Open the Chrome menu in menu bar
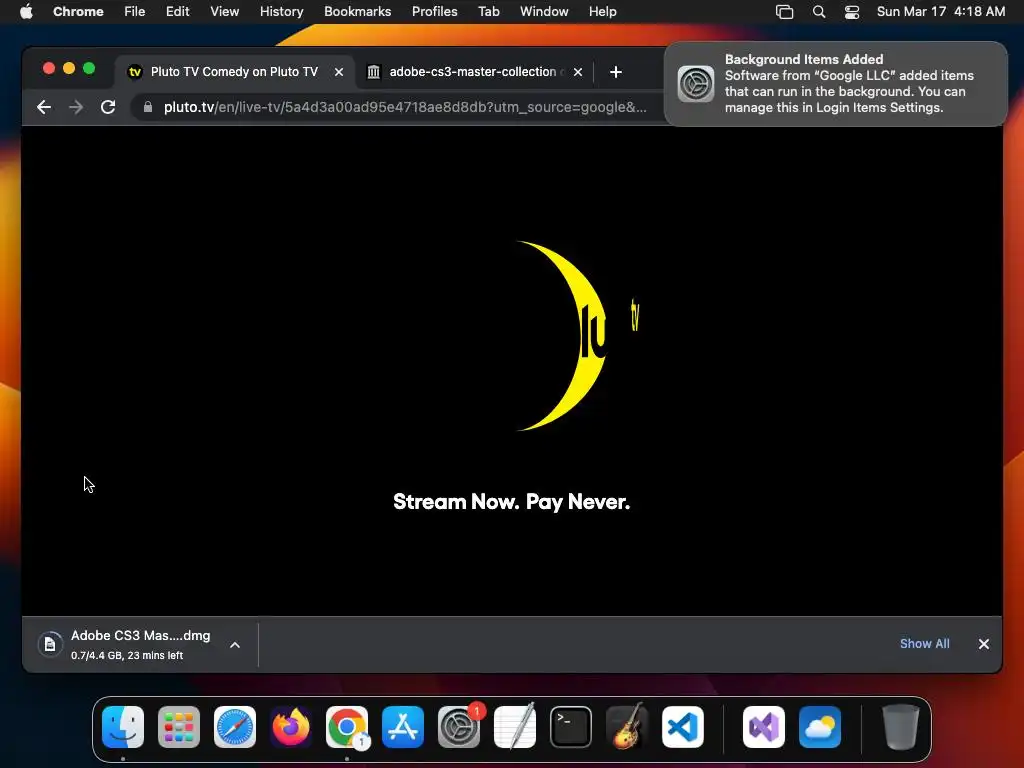This screenshot has height=768, width=1024. pyautogui.click(x=78, y=11)
